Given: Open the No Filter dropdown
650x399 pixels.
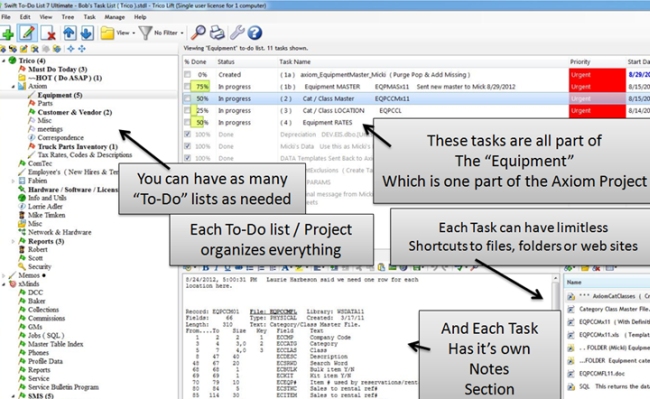Looking at the screenshot, I should (169, 33).
